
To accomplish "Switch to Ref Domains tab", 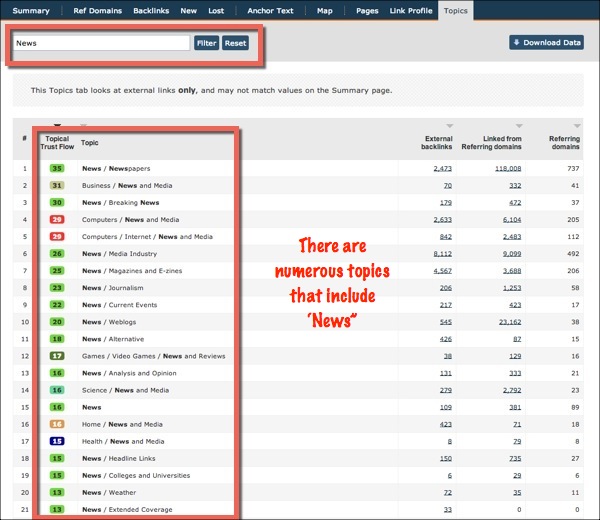I will click(98, 11).
